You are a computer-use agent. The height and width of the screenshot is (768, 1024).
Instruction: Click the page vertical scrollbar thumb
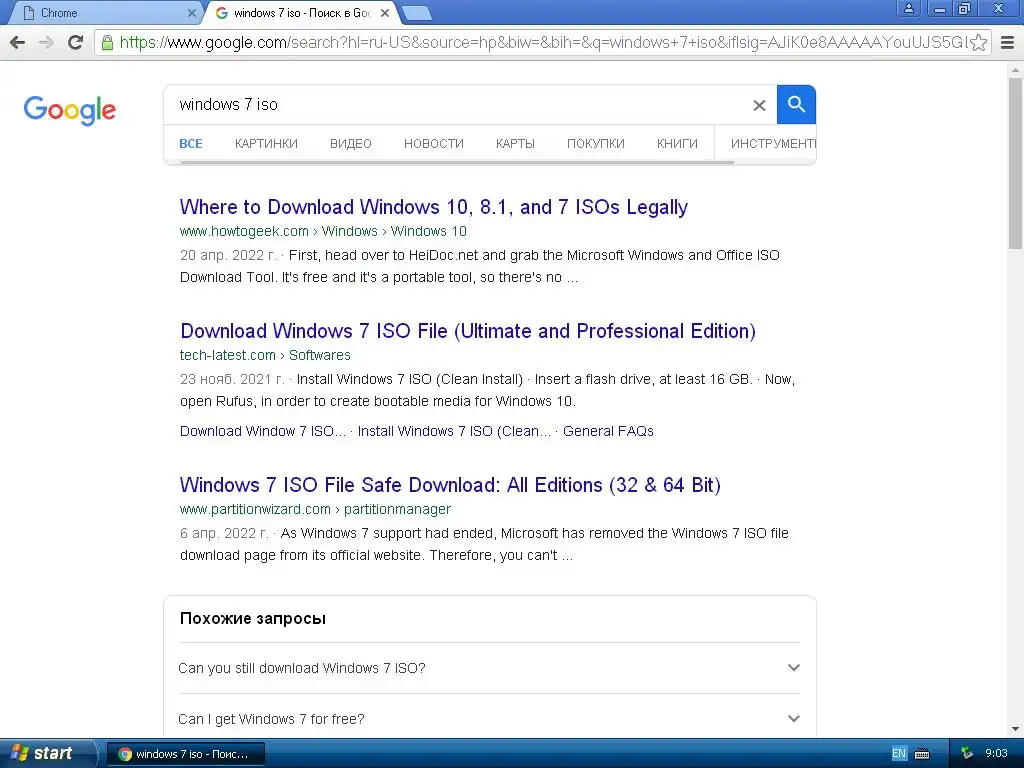point(1016,163)
